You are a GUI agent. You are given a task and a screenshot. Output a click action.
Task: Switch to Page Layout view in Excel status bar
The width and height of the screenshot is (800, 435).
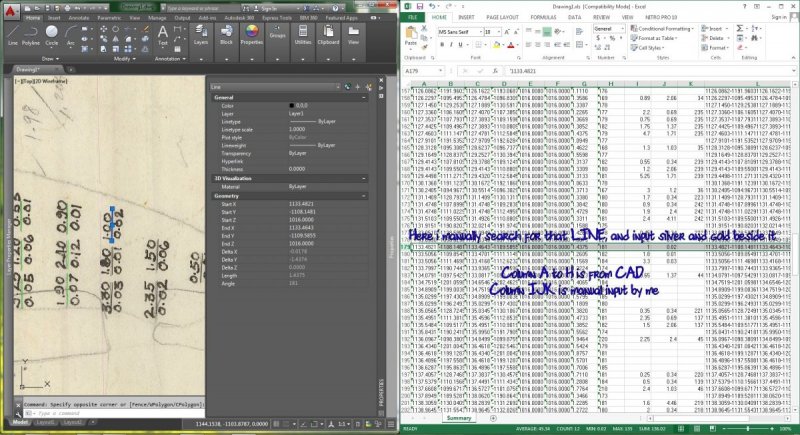pyautogui.click(x=696, y=429)
